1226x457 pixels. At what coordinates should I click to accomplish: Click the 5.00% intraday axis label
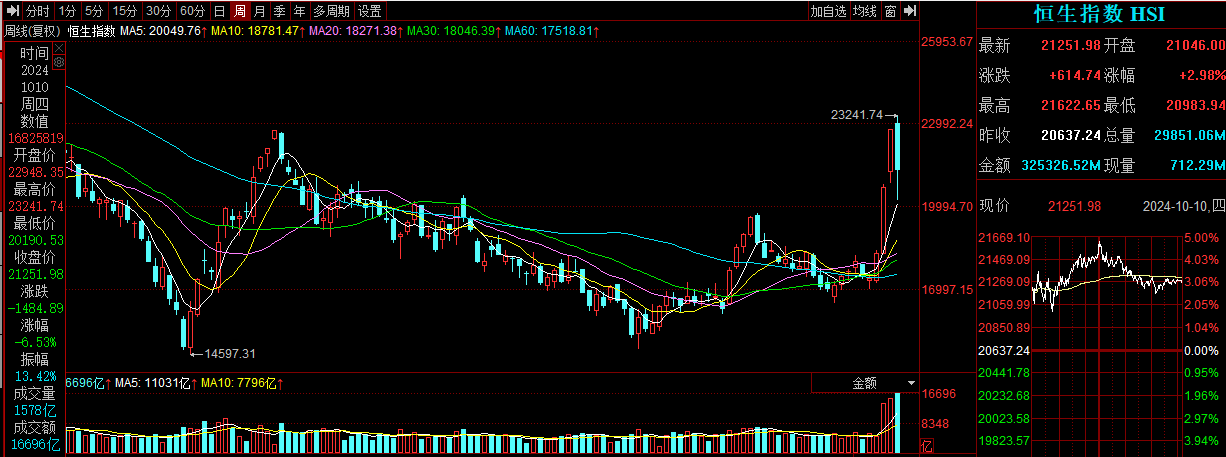(1202, 238)
